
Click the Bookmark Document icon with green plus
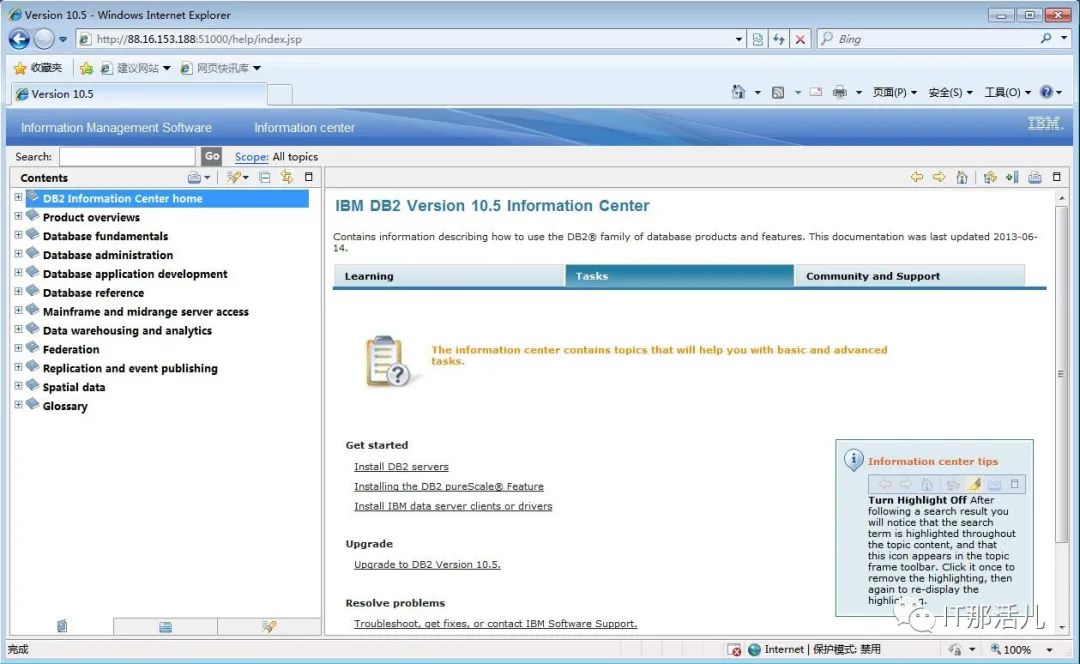click(1012, 178)
